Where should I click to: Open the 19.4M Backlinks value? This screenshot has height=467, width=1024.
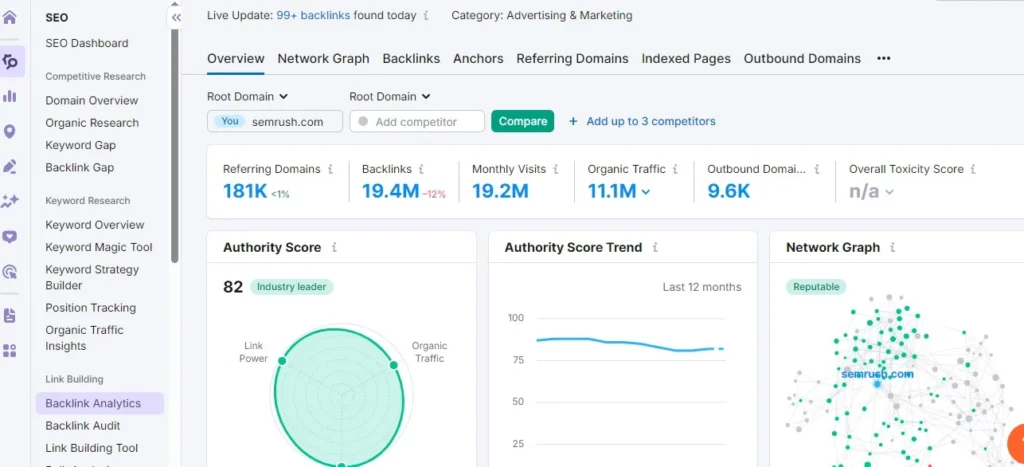pos(390,191)
